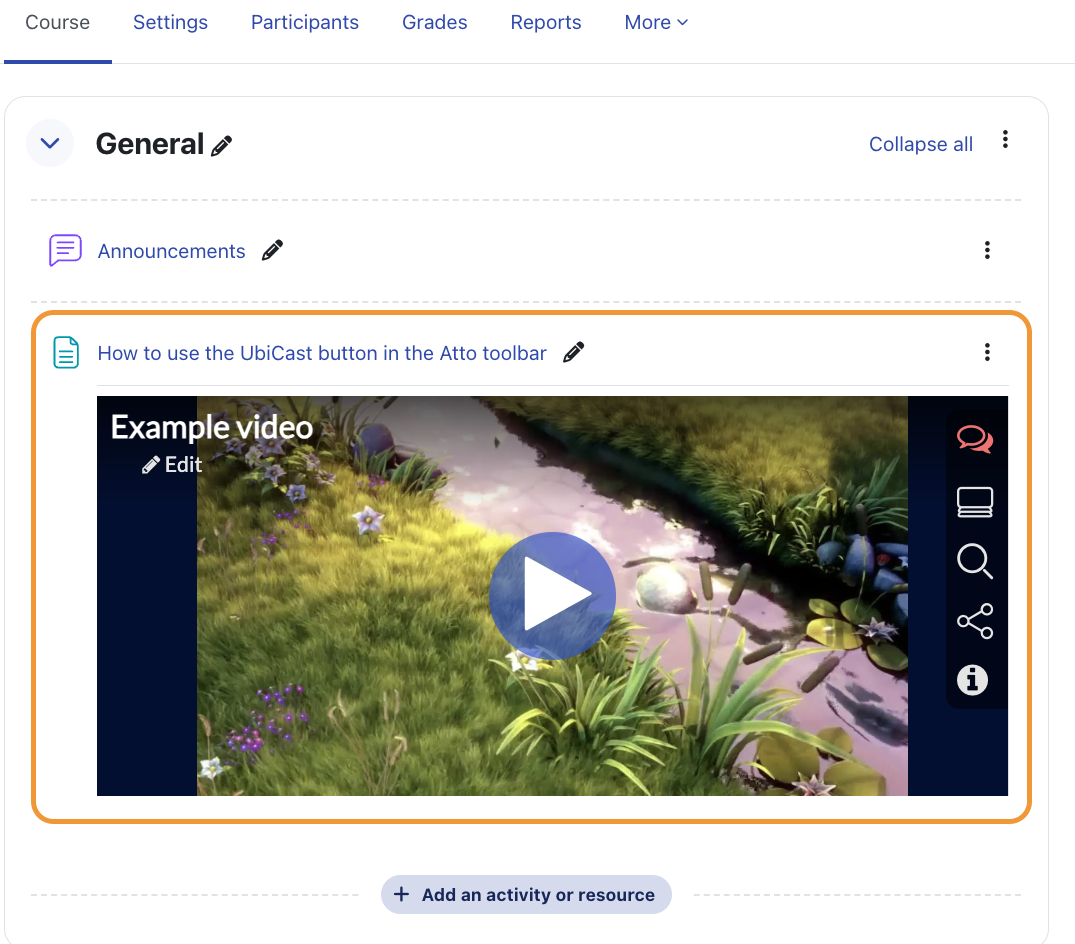Show video information icon
Screen dimensions: 1075x944
[972, 681]
